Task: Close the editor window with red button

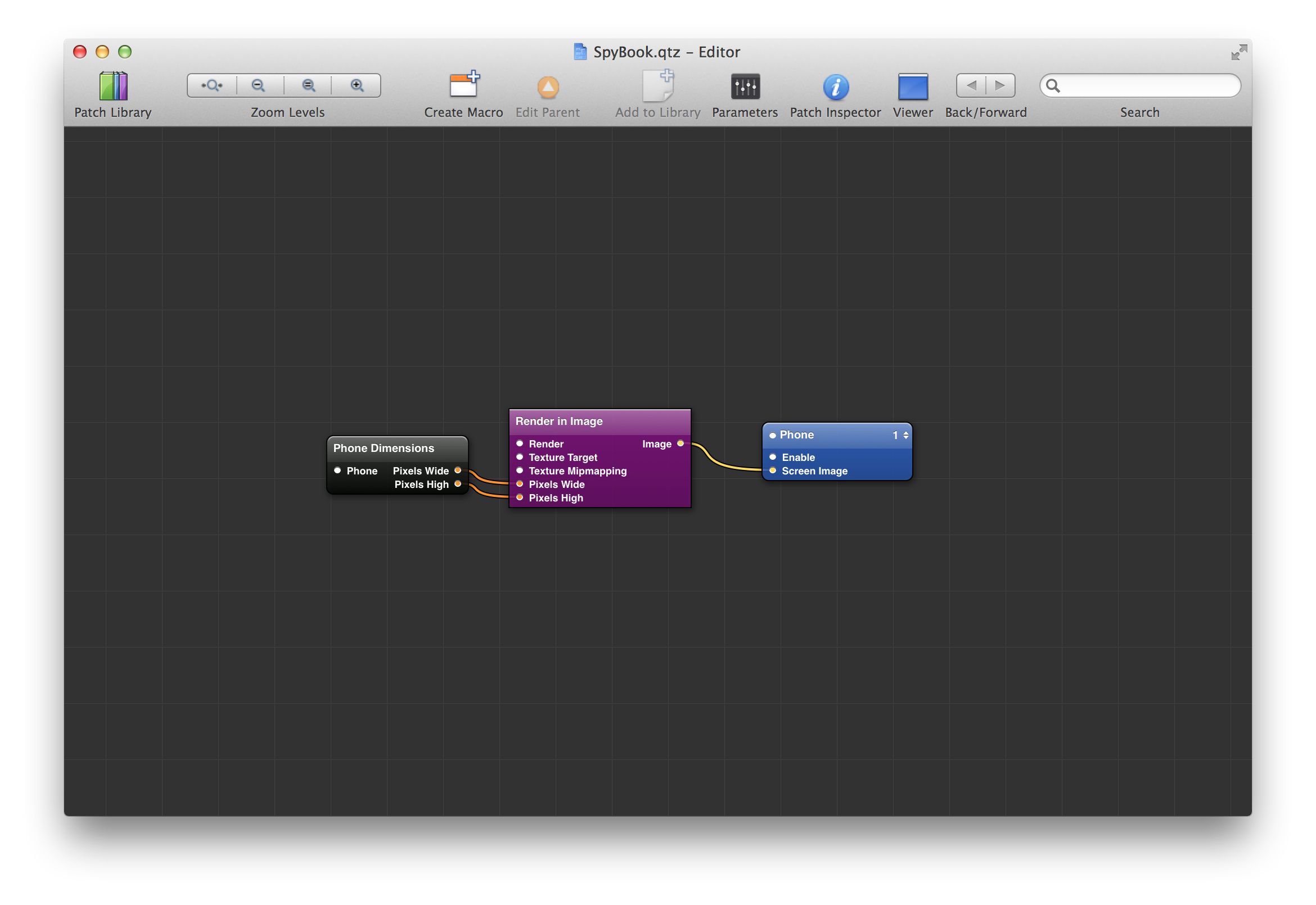Action: [80, 52]
